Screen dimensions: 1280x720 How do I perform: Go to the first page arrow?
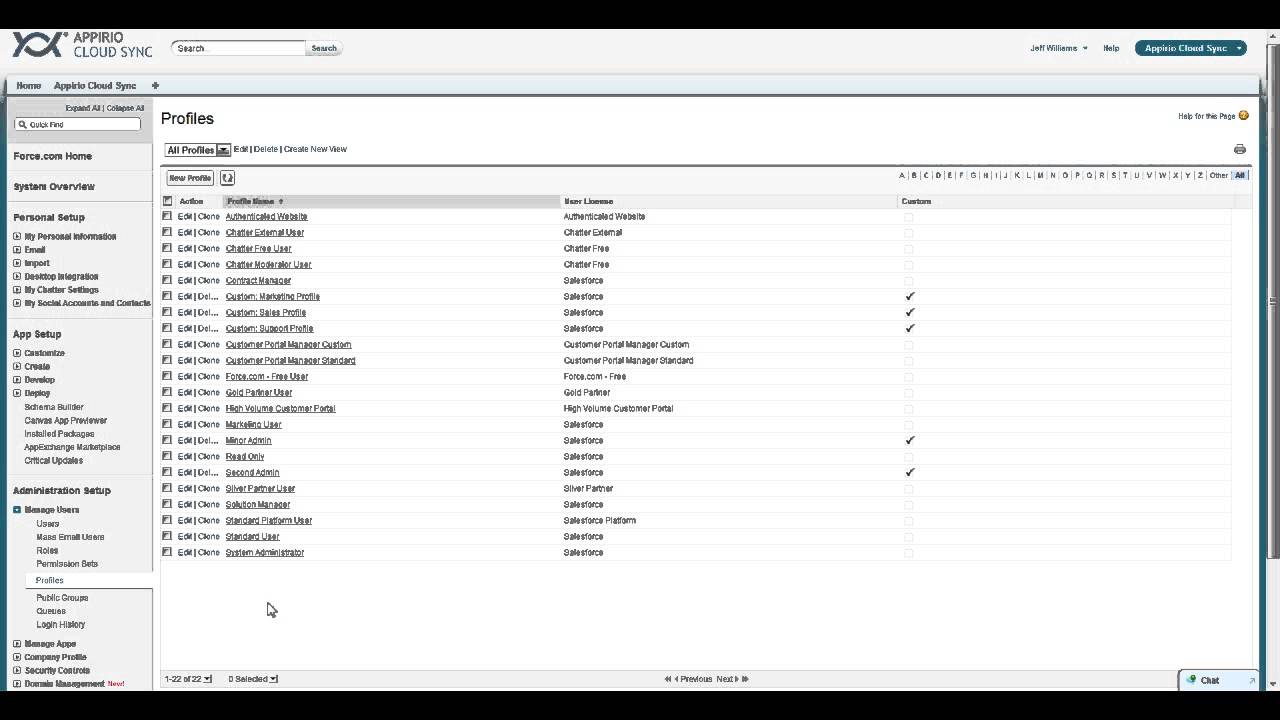tap(668, 679)
